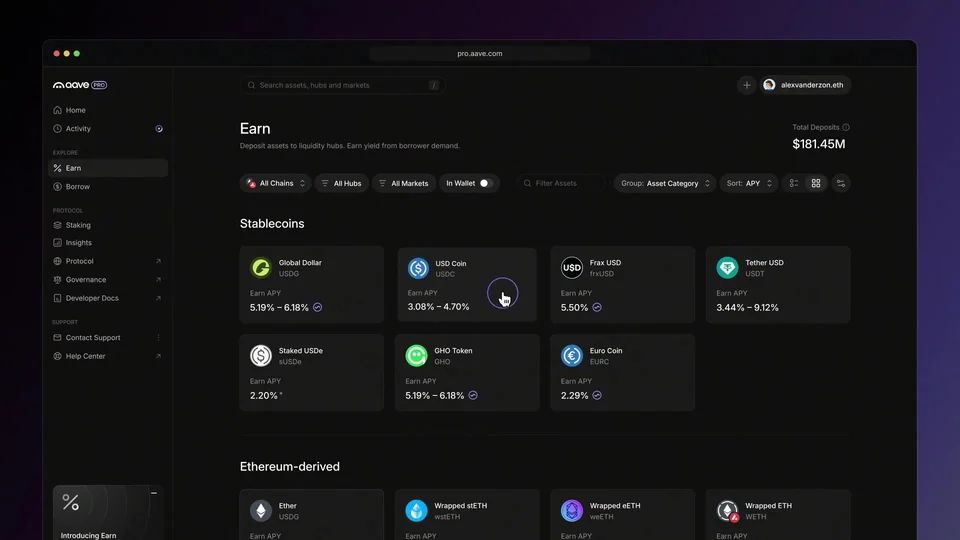Click Frax USD APY trend icon

click(x=597, y=307)
